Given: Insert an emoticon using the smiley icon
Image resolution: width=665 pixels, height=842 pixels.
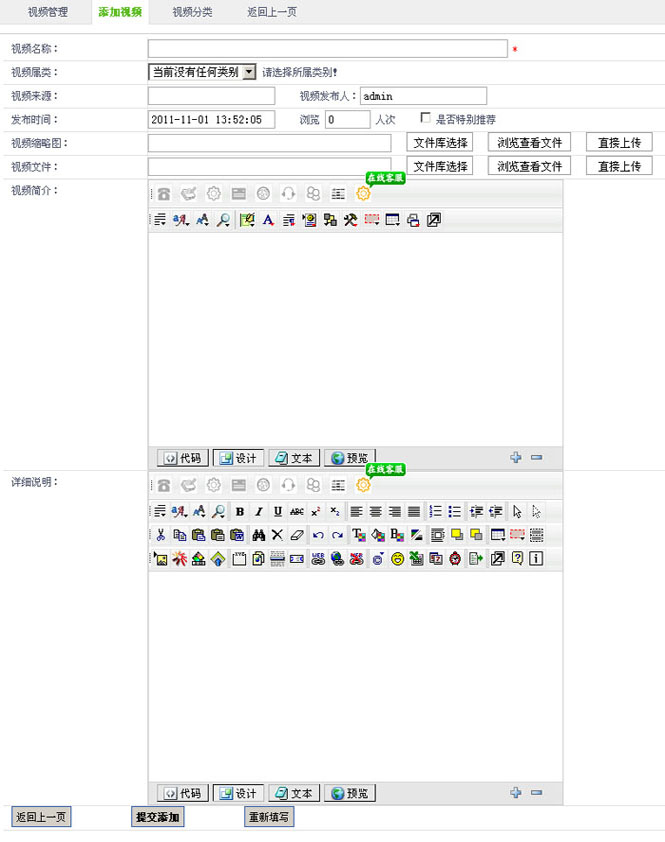Looking at the screenshot, I should point(397,559).
